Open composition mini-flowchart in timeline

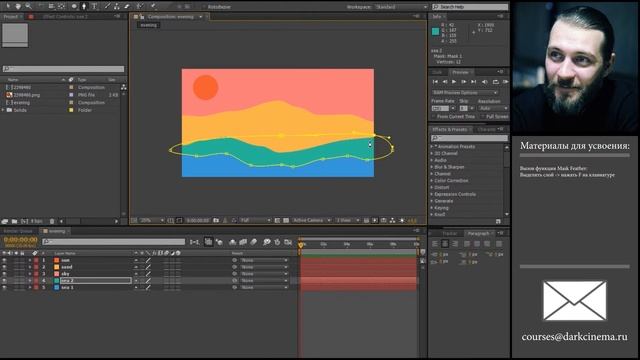tap(194, 242)
